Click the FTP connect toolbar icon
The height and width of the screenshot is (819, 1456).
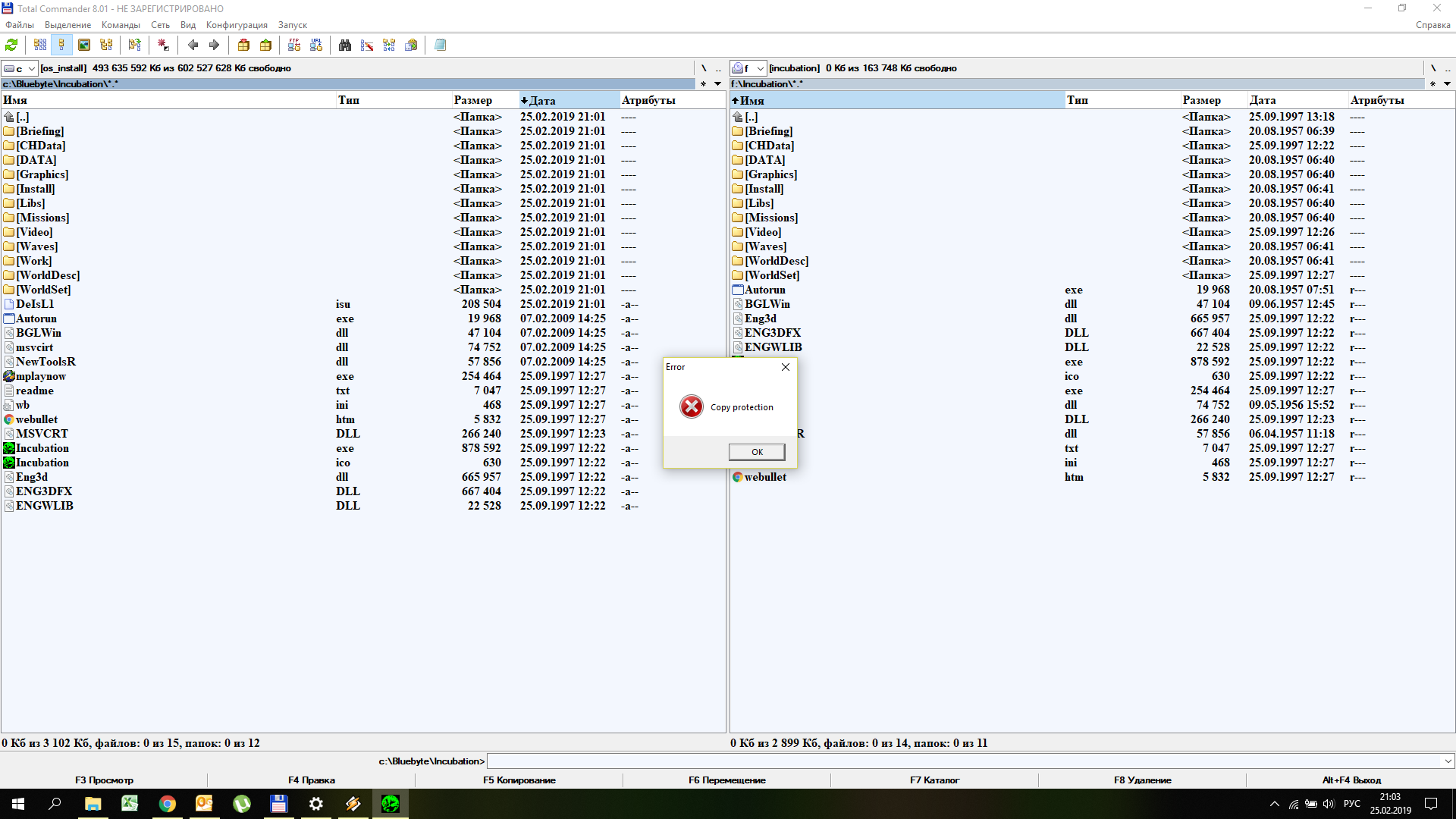294,45
